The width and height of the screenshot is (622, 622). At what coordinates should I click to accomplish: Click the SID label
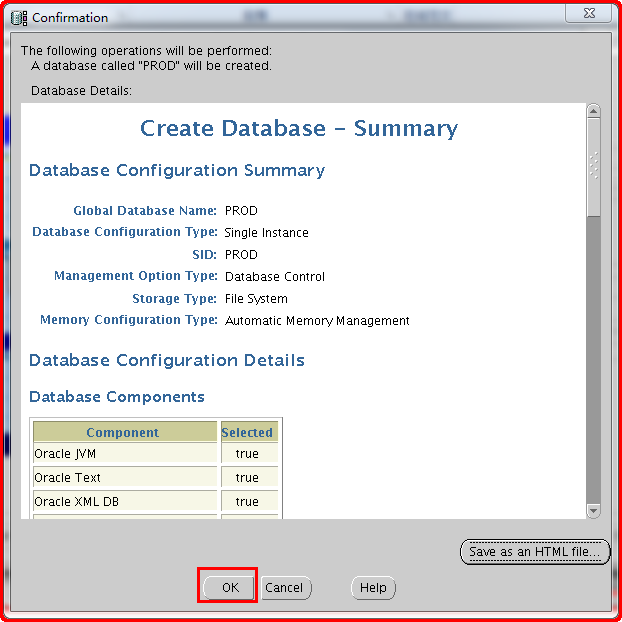[x=204, y=254]
